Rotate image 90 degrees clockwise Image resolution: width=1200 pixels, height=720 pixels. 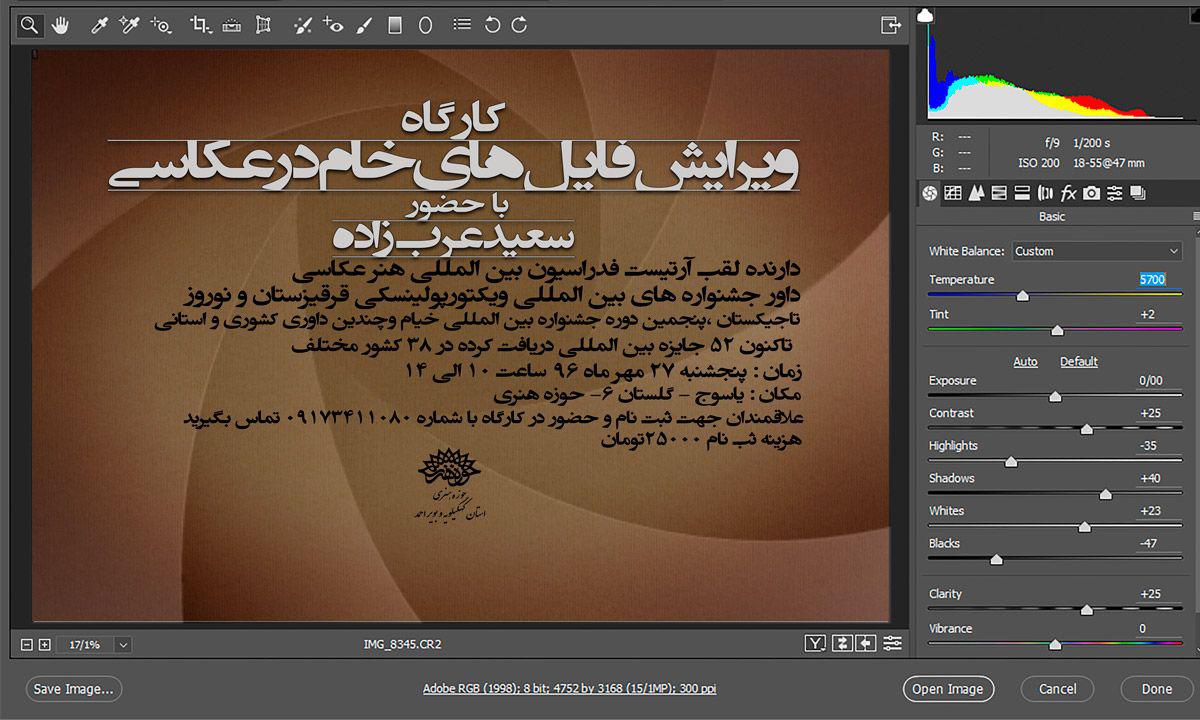519,25
